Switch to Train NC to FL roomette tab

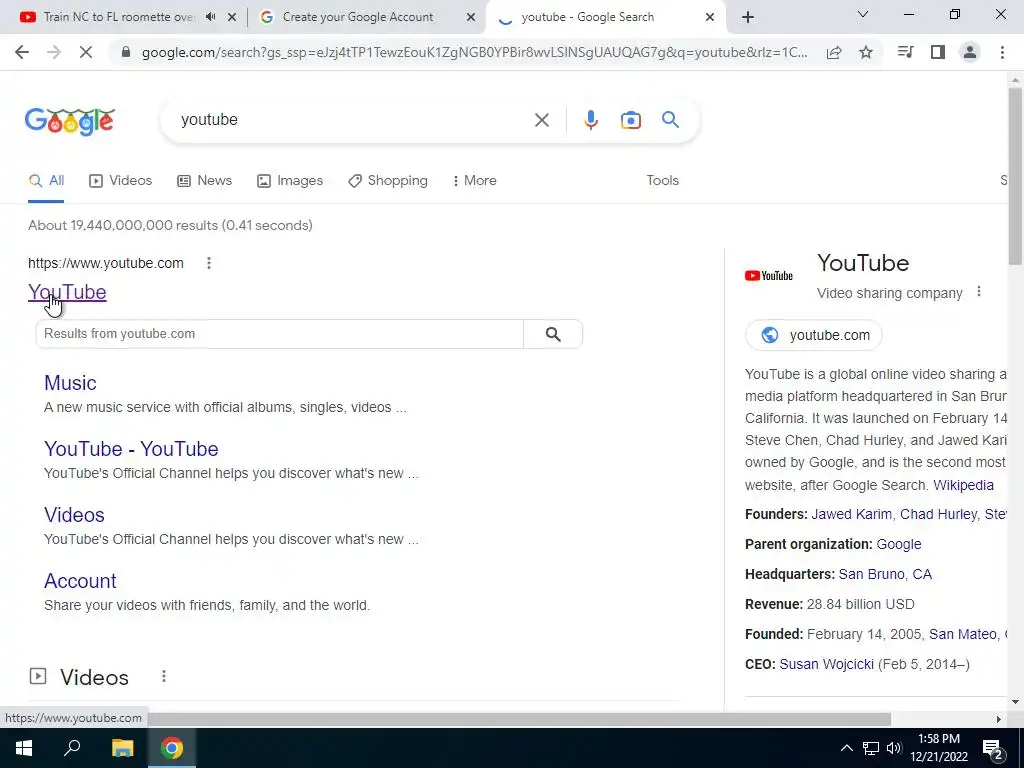coord(118,17)
